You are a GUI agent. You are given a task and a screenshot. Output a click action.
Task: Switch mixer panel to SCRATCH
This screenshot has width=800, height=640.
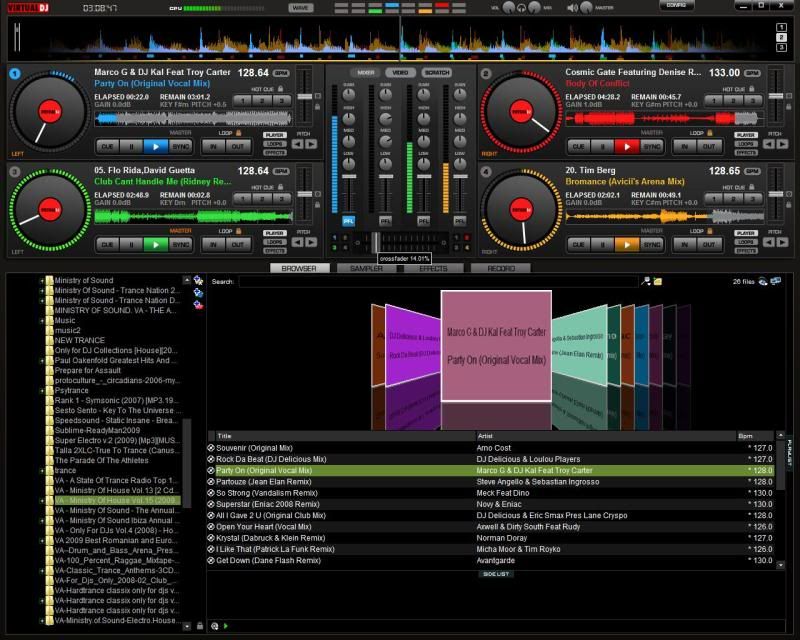point(437,72)
